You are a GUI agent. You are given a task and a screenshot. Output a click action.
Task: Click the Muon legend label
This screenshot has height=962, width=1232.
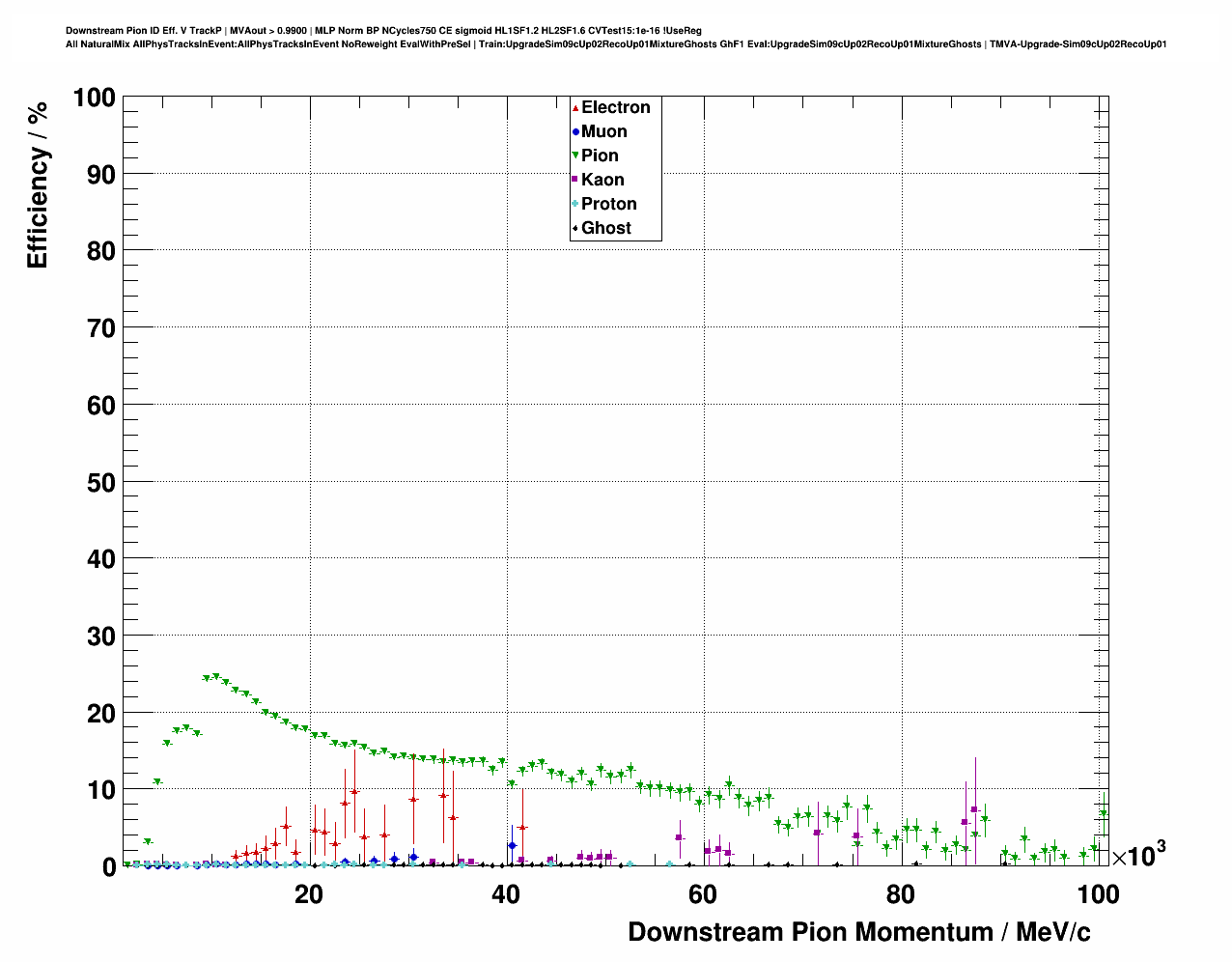coord(603,131)
